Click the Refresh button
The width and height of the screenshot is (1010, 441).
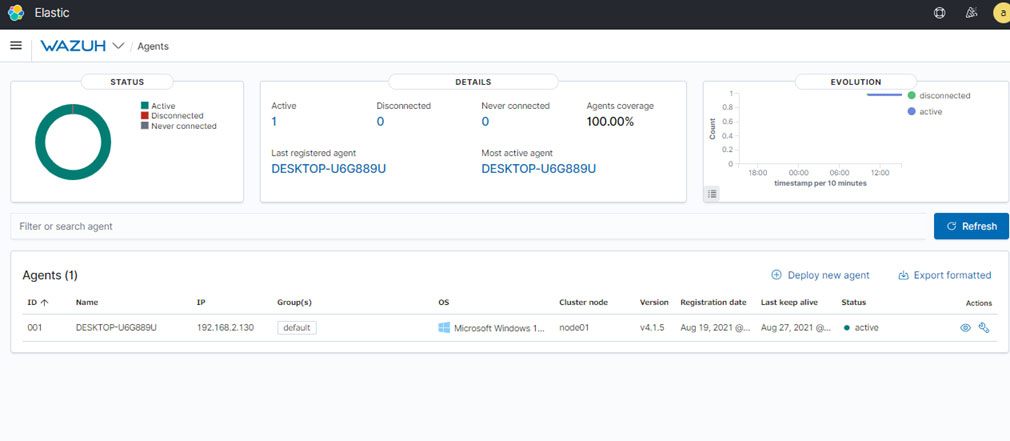click(971, 226)
